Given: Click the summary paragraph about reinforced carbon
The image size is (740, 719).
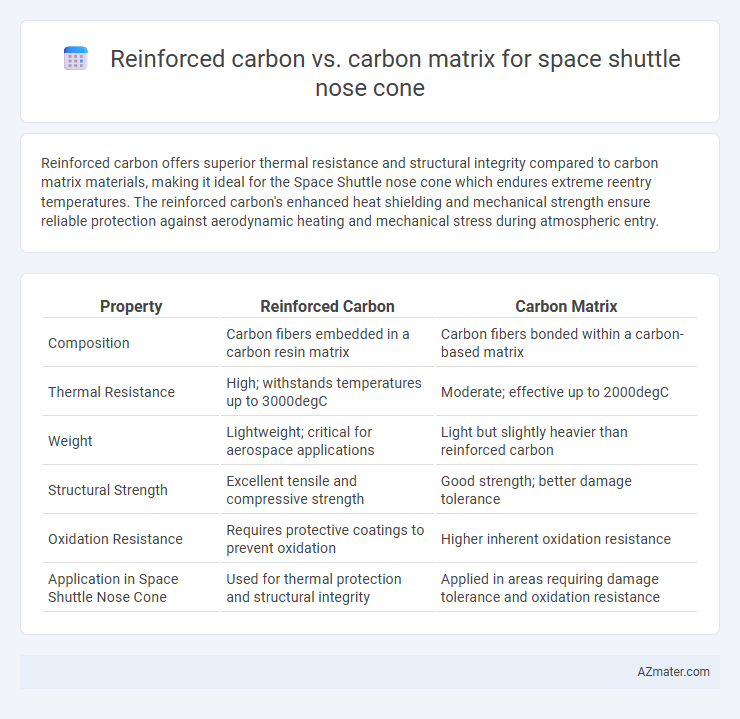Looking at the screenshot, I should 349,192.
